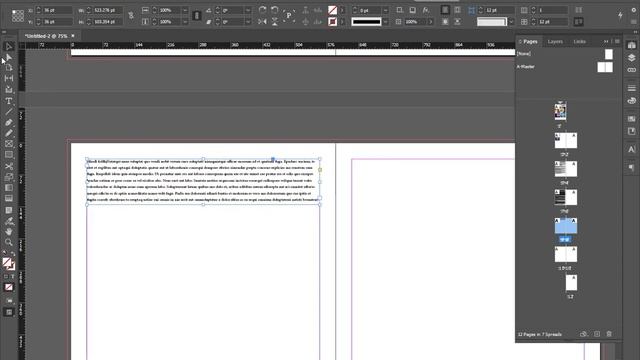Click the Quick Apply lightning icon

coord(620,16)
